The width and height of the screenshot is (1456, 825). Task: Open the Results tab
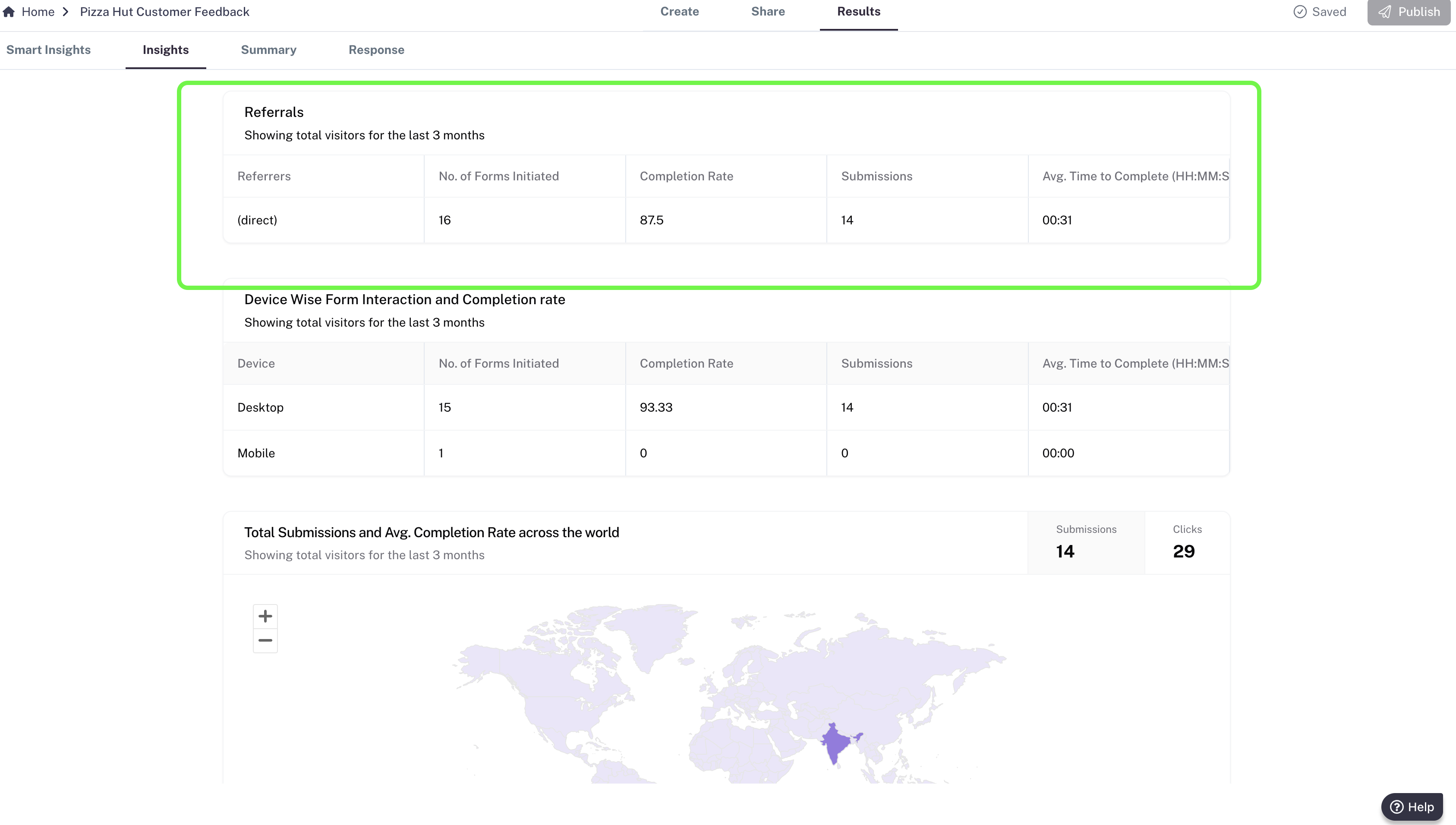[x=858, y=11]
